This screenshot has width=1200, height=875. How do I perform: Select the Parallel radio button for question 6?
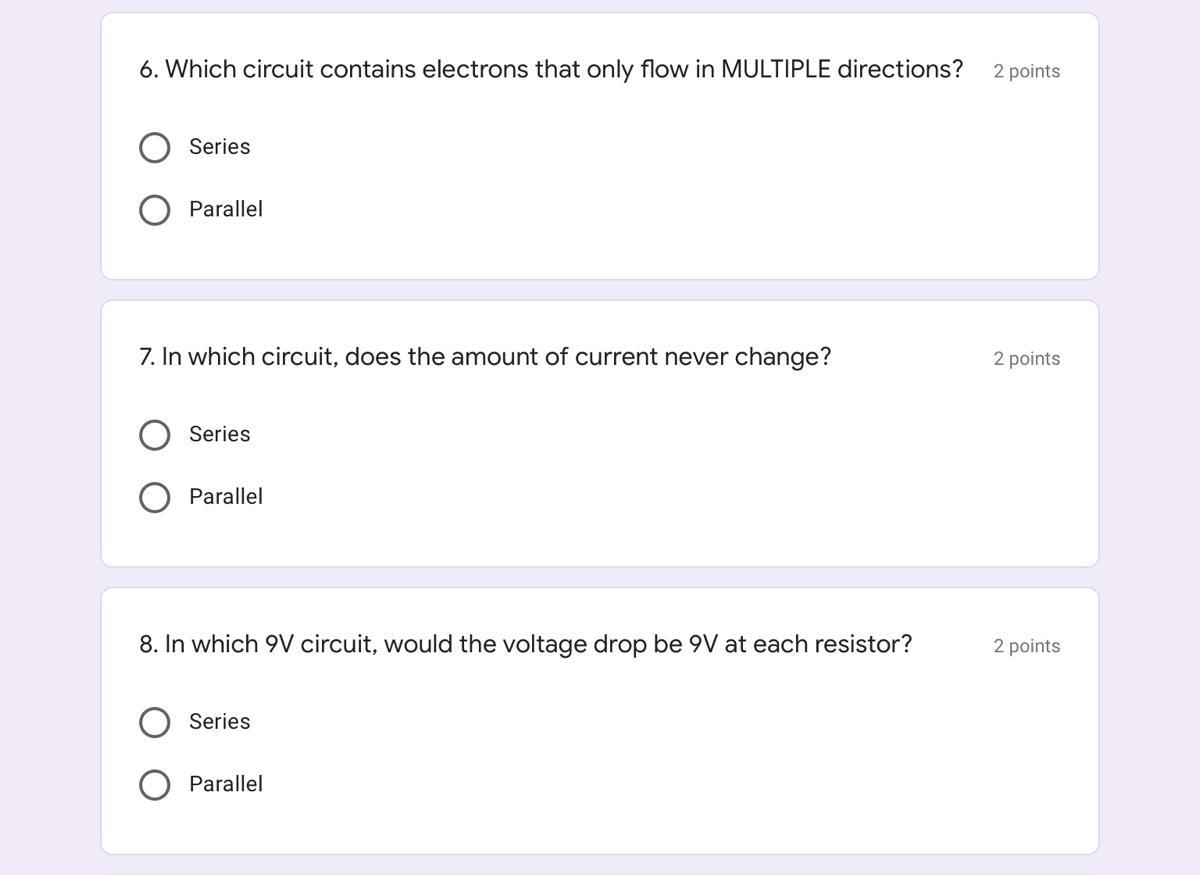pos(154,210)
